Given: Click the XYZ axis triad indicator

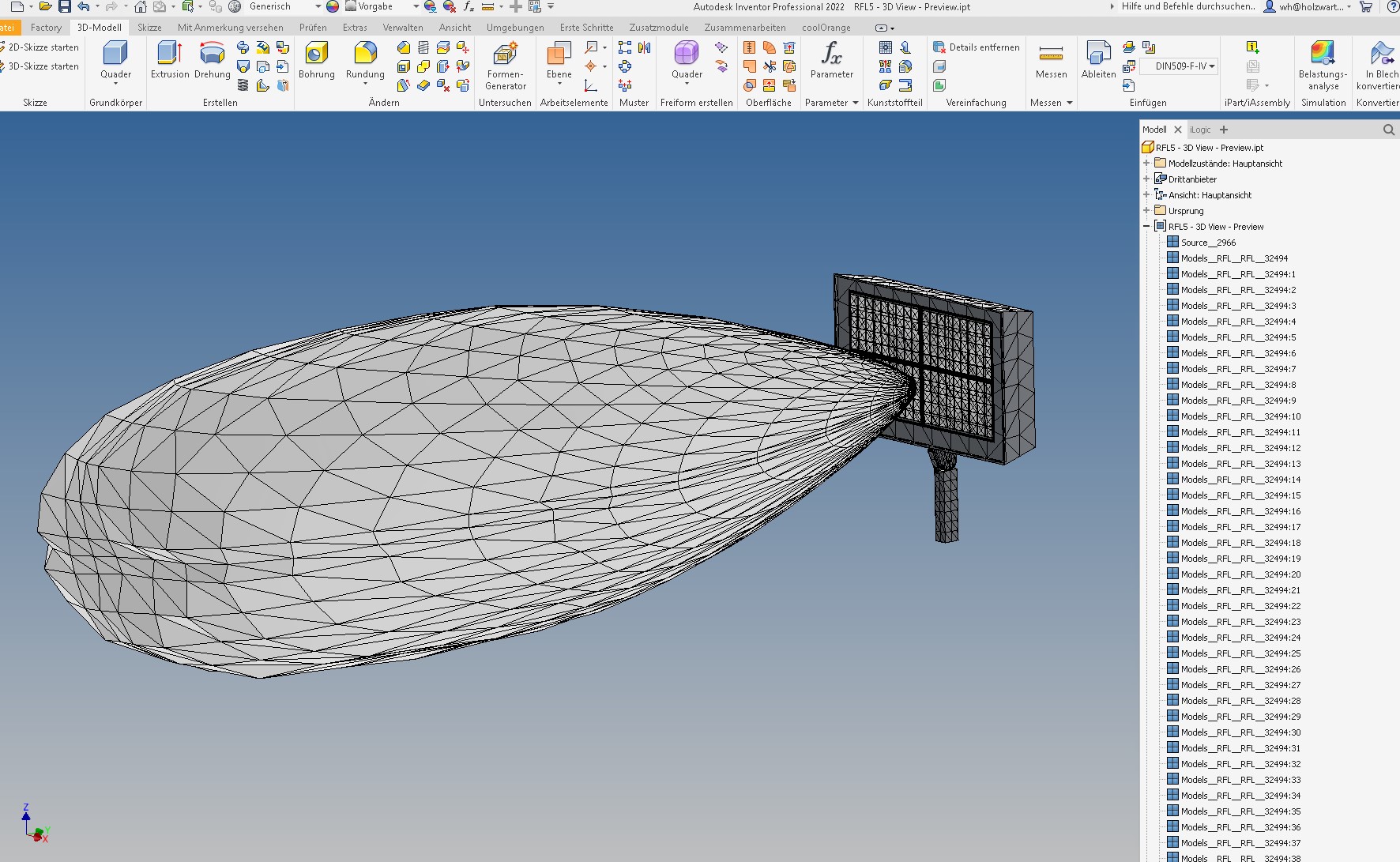Looking at the screenshot, I should [x=35, y=823].
